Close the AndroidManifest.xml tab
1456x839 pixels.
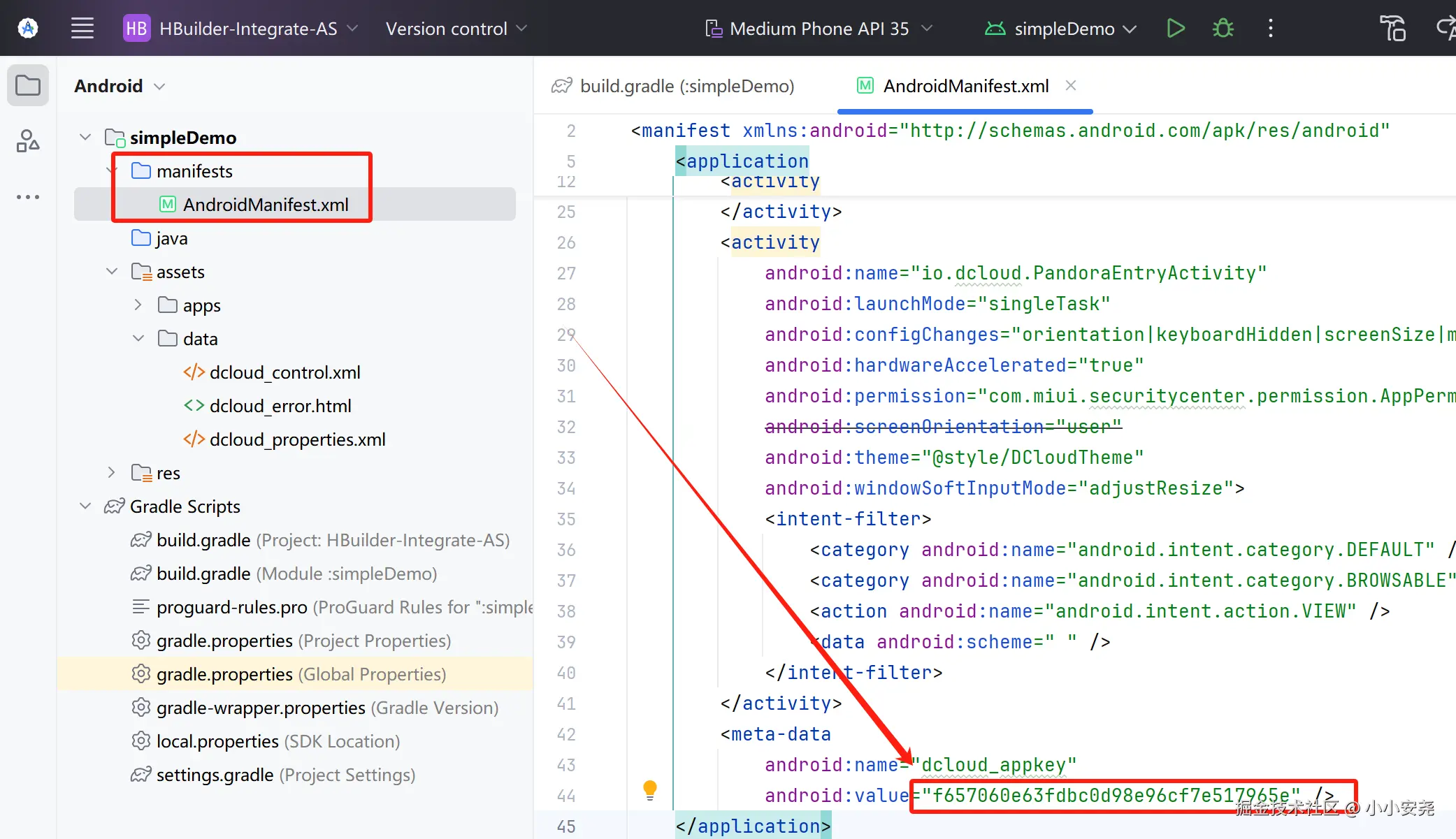(x=1070, y=85)
